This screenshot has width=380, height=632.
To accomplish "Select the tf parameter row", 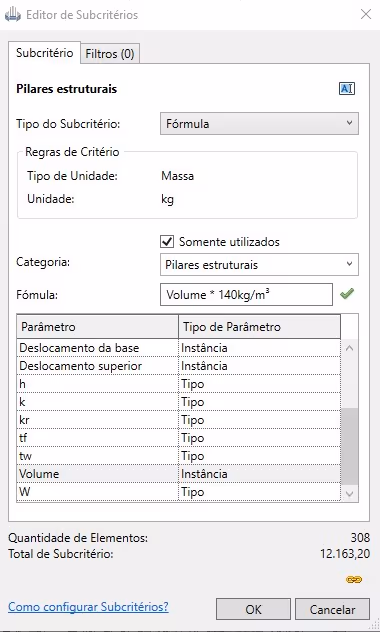I will tap(179, 438).
